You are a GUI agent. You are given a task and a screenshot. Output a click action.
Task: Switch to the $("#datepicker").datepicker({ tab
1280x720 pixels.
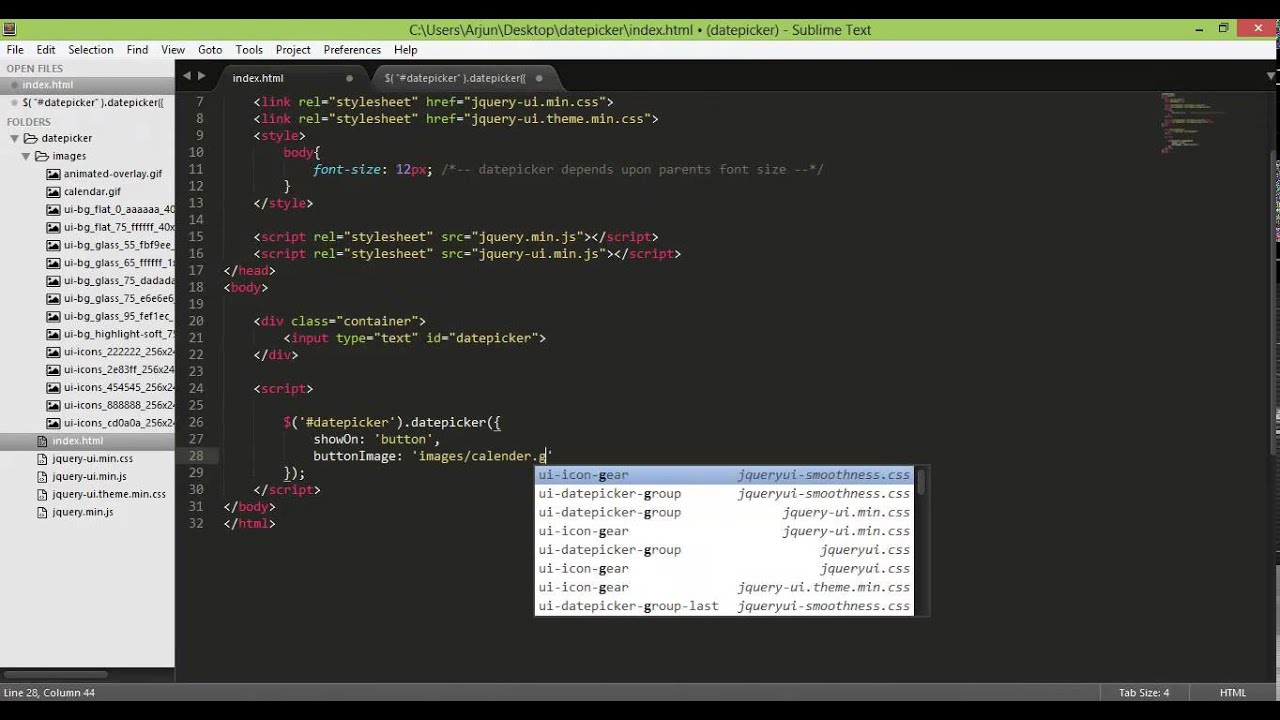454,78
